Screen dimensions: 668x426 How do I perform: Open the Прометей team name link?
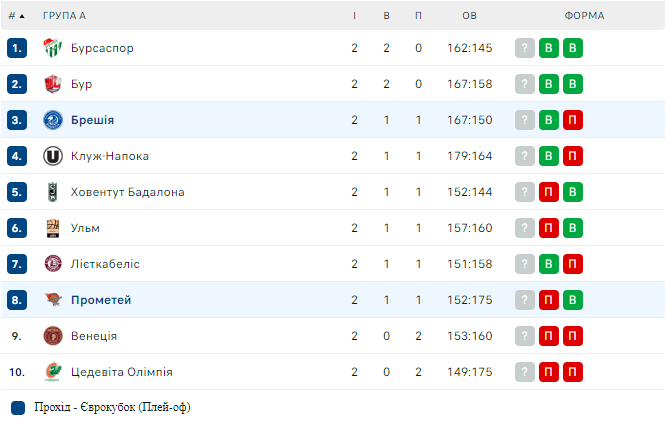tap(101, 300)
